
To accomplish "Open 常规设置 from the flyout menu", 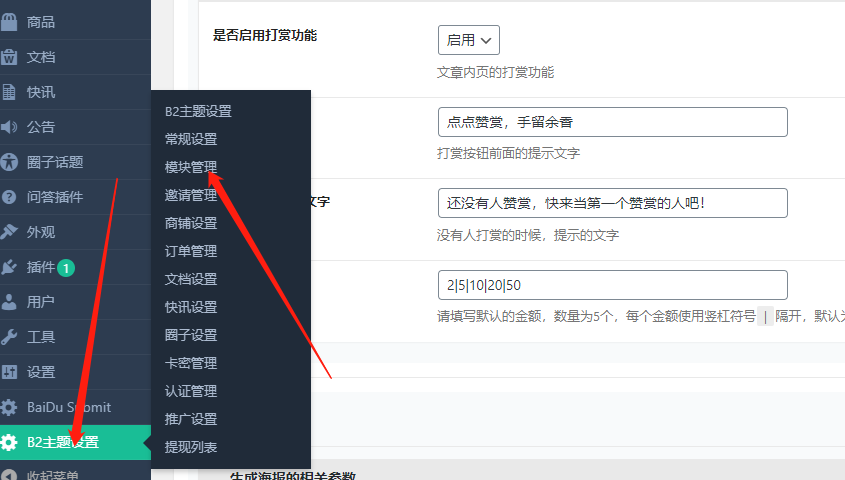I will (190, 139).
